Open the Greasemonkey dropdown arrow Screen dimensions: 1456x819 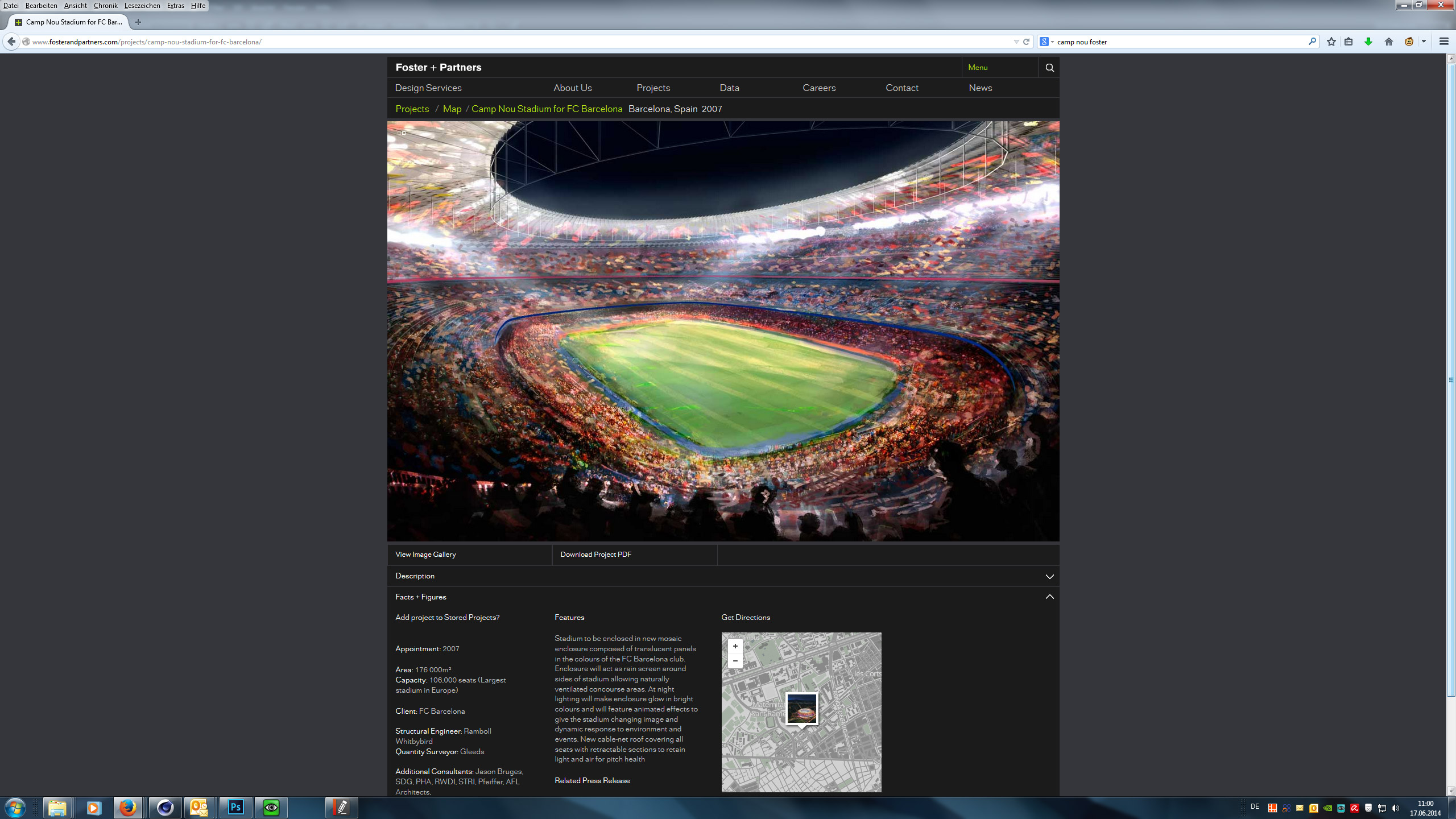click(x=1424, y=42)
